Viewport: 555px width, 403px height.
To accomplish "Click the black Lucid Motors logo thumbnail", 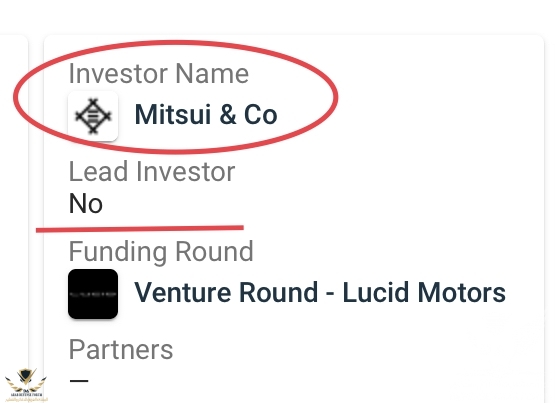I will (x=93, y=294).
